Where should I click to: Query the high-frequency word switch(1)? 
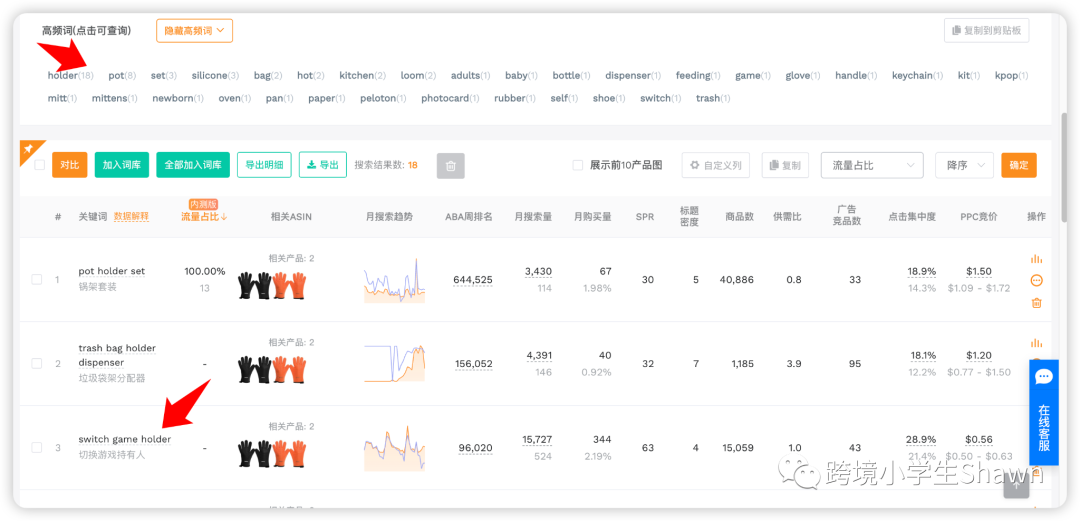661,99
